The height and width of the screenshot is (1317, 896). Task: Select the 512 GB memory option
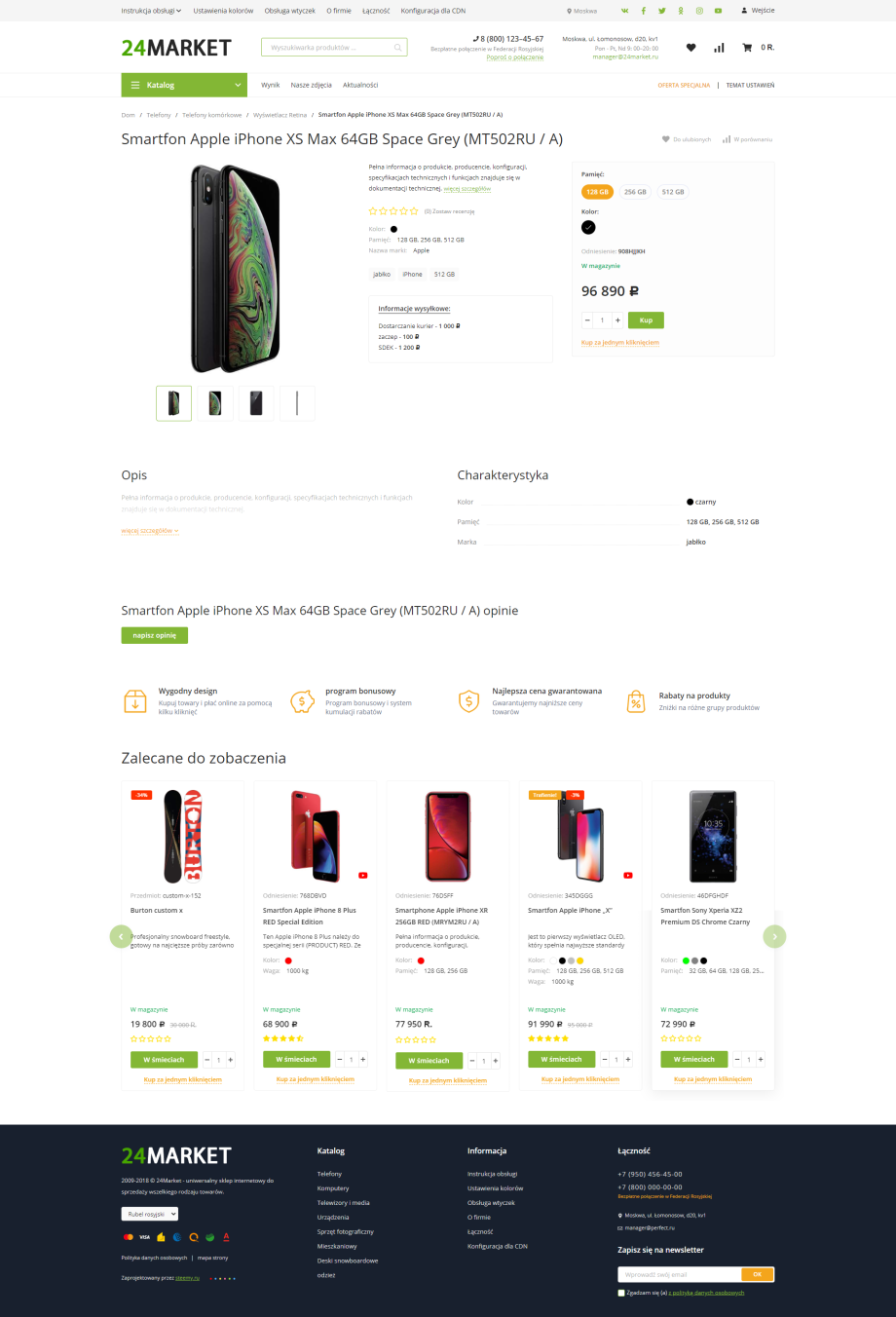point(674,192)
